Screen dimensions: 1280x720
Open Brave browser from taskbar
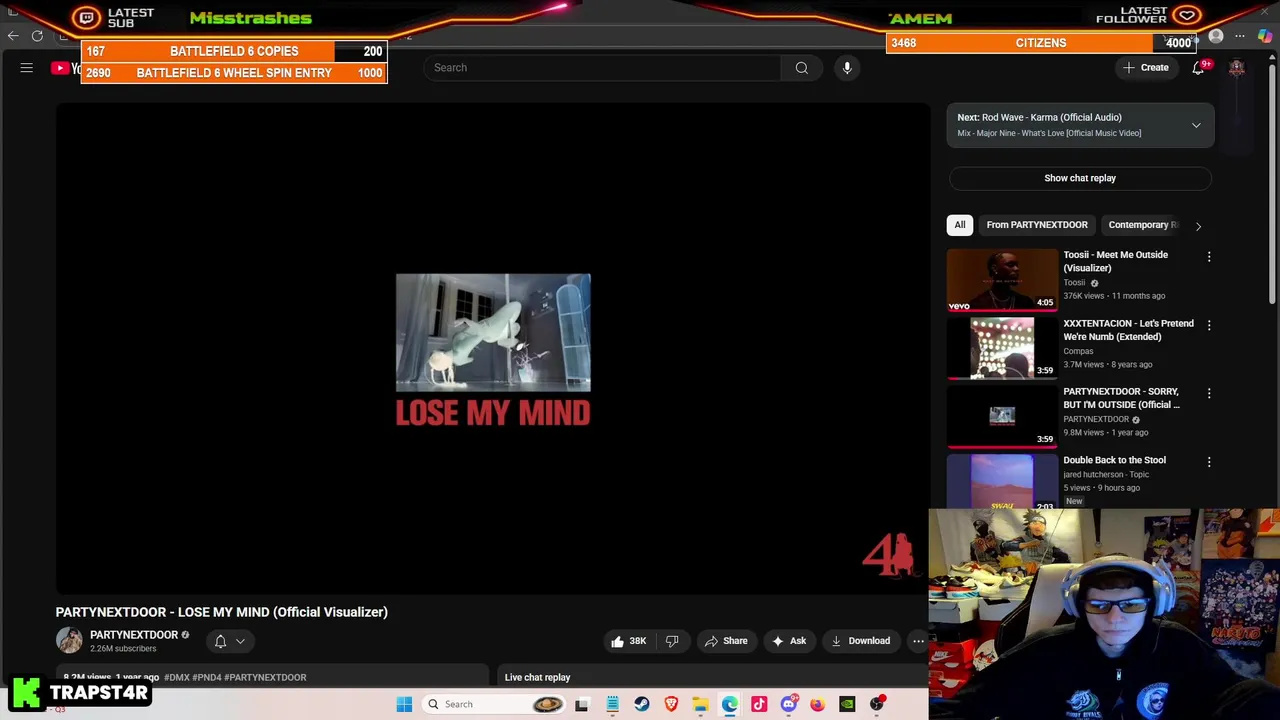[671, 704]
